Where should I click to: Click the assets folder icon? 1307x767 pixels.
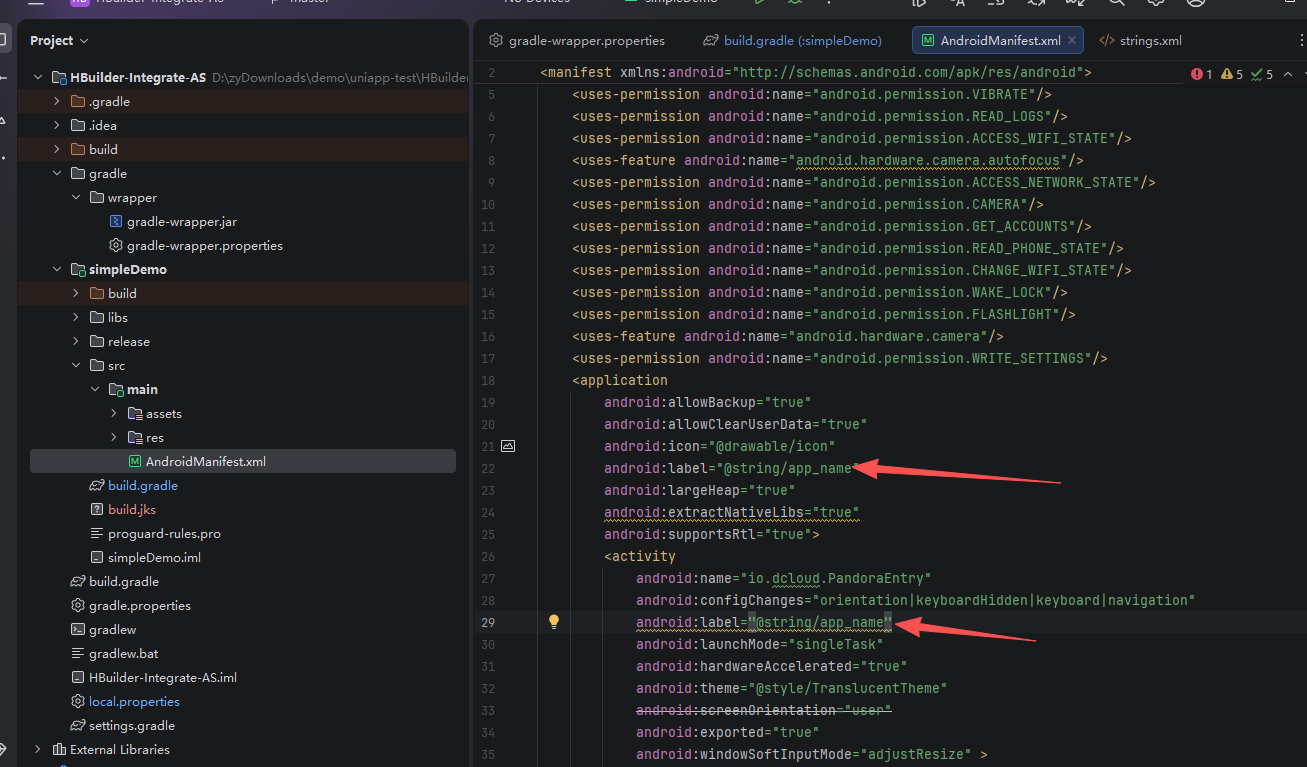(x=135, y=413)
